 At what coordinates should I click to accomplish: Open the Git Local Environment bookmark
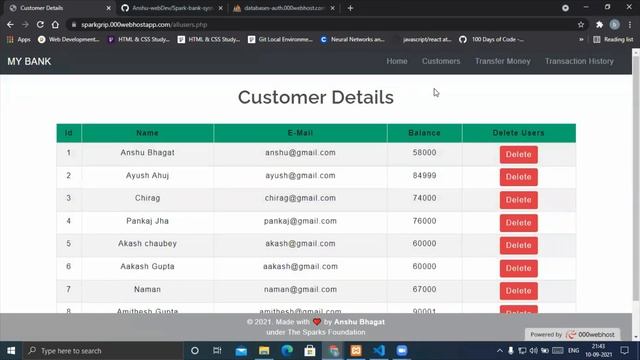(280, 39)
